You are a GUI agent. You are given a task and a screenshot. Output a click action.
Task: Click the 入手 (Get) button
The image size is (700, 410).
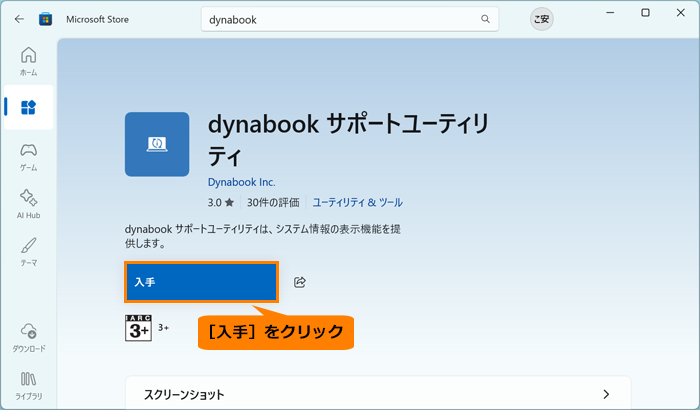(x=200, y=283)
